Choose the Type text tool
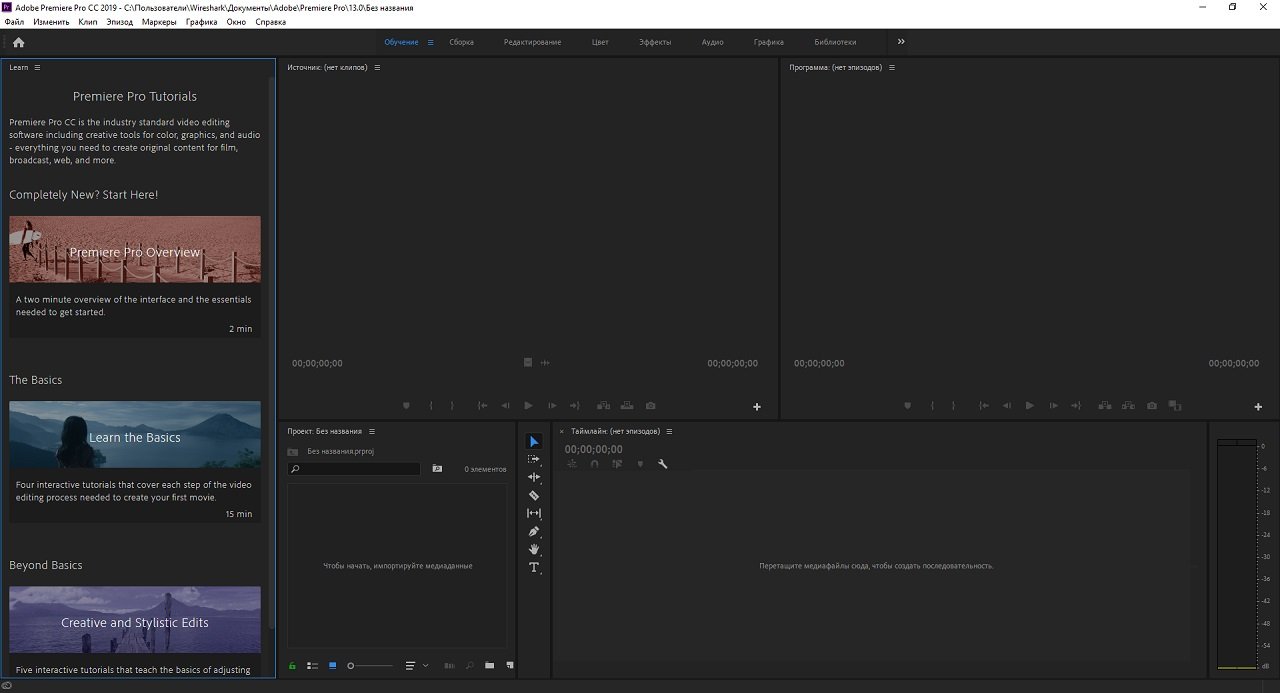 (x=534, y=567)
